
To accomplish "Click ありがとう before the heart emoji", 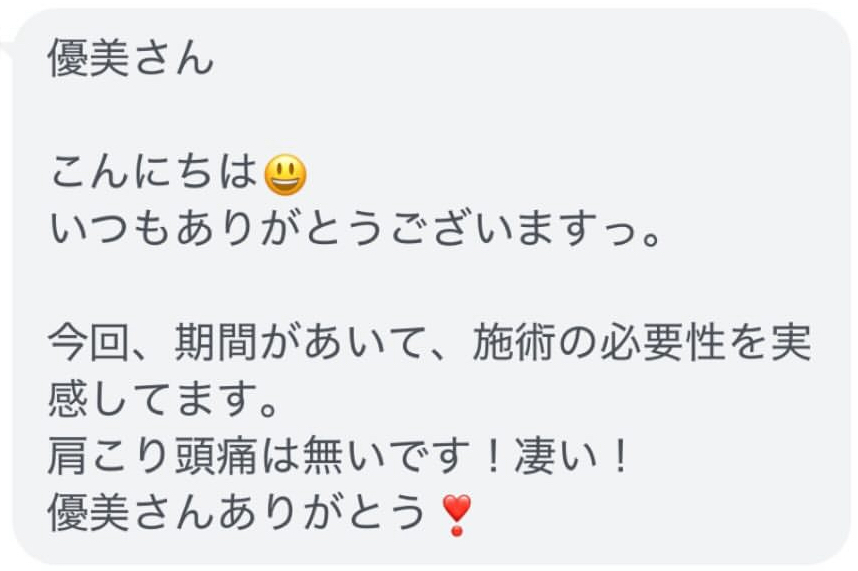I will click(323, 514).
